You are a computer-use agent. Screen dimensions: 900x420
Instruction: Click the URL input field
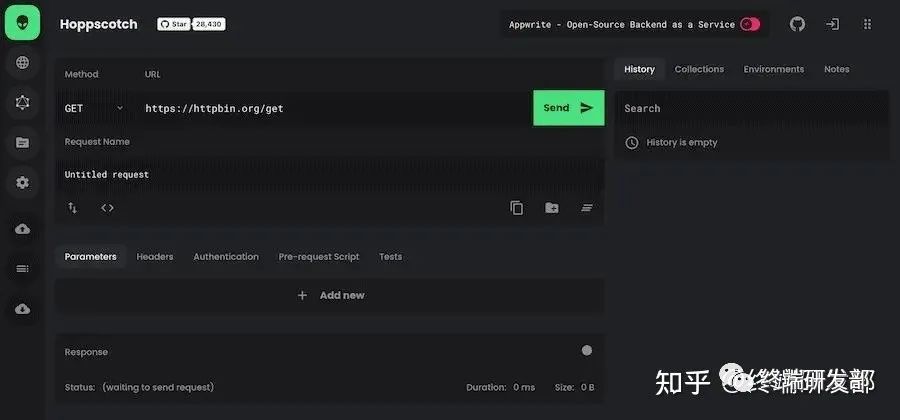pos(335,108)
